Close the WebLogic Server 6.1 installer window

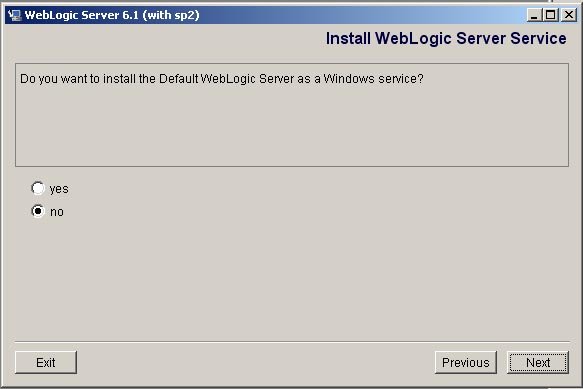pos(569,15)
